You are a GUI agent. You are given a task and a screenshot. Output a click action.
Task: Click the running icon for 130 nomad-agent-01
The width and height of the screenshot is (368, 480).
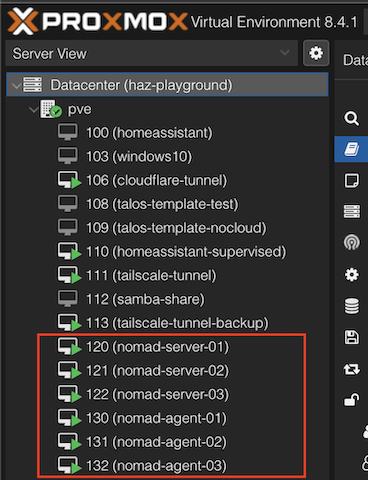coord(69,418)
